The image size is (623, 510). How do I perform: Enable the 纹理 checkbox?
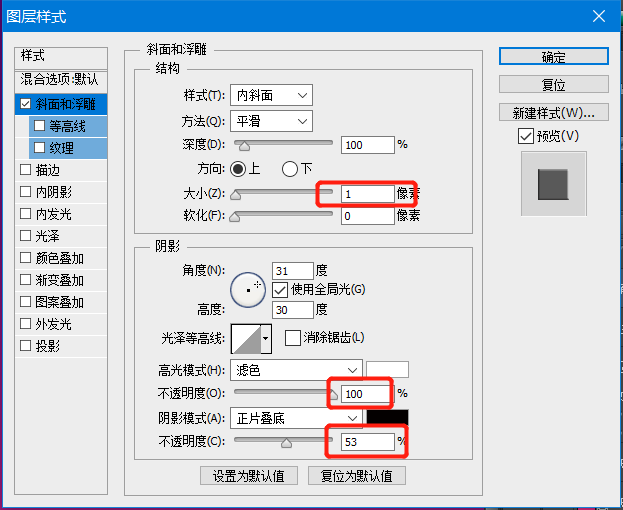(x=39, y=148)
